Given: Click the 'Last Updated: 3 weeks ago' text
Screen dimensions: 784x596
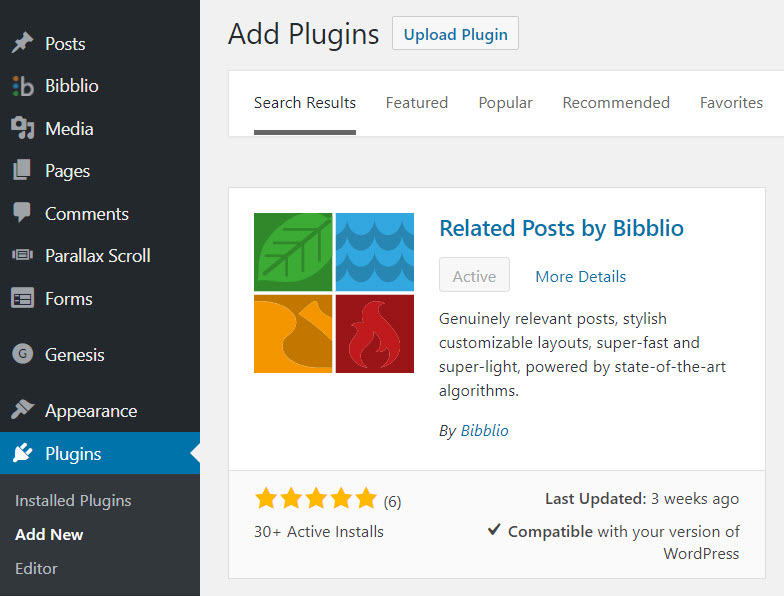Looking at the screenshot, I should tap(642, 498).
